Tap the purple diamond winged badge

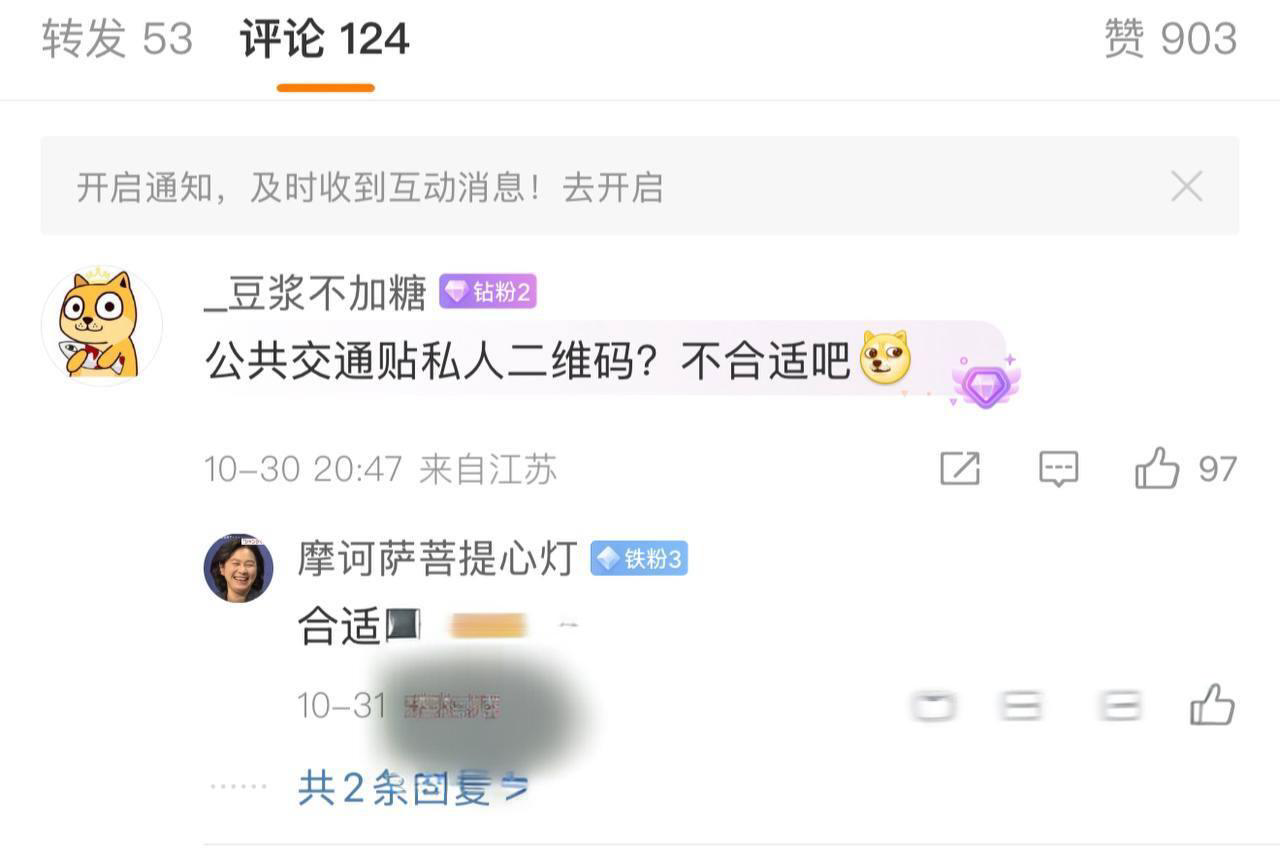pyautogui.click(x=985, y=382)
